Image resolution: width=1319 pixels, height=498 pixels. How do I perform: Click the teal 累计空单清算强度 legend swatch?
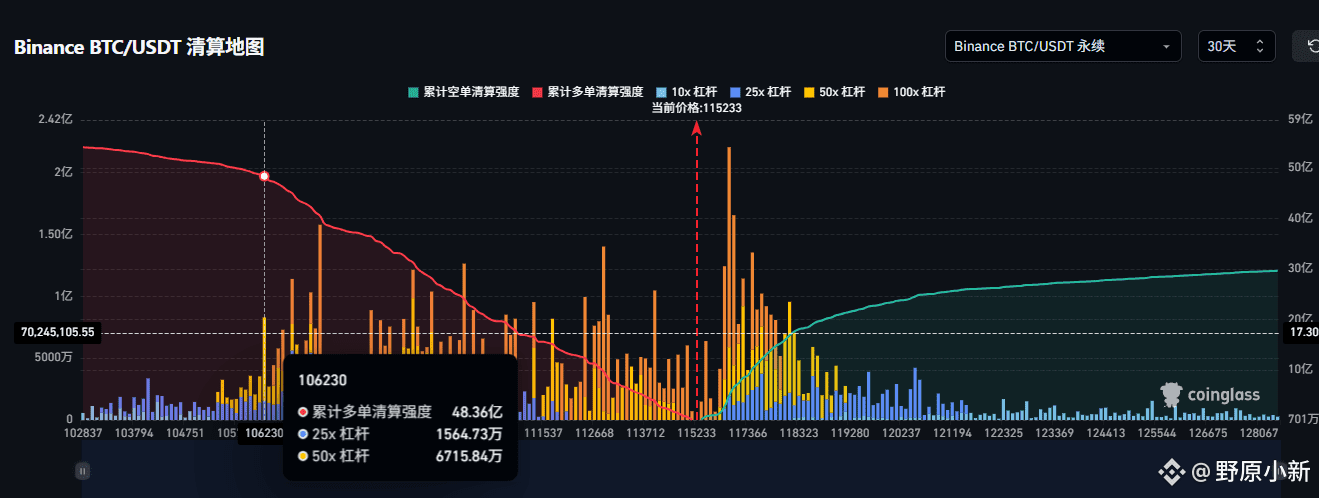pos(412,92)
